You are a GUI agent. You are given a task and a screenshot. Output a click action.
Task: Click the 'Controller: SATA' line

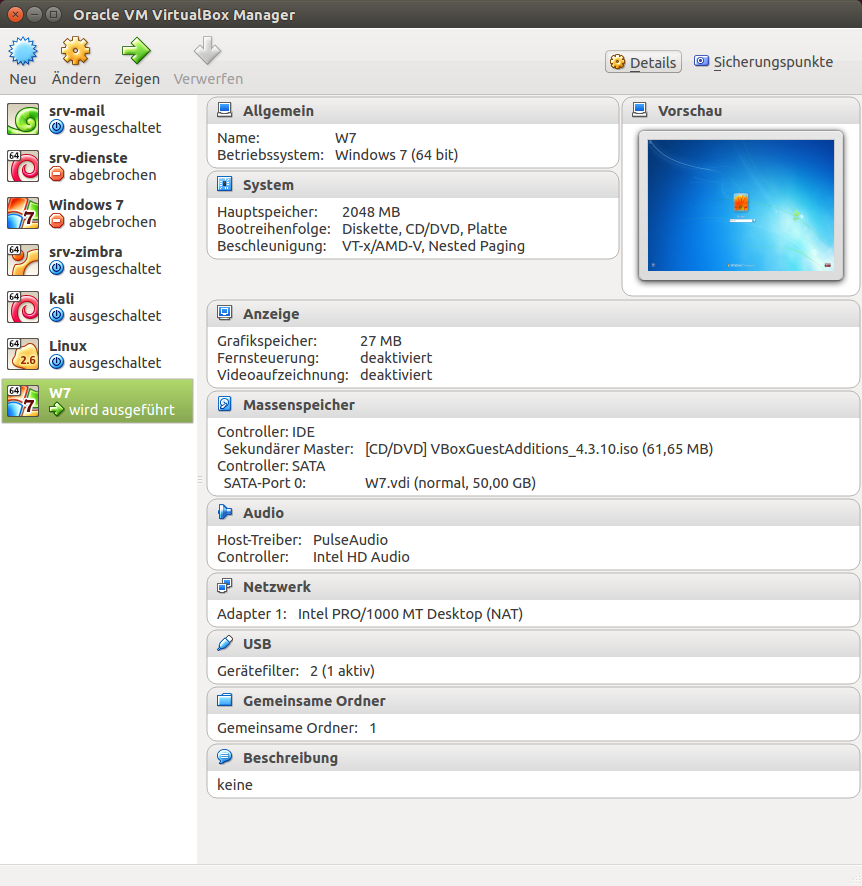271,466
